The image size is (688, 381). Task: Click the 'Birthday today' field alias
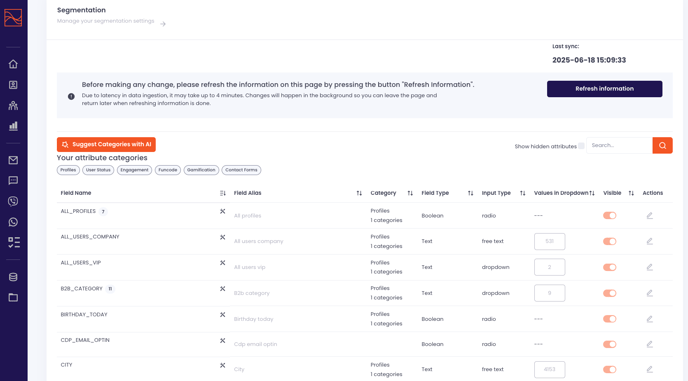[254, 319]
